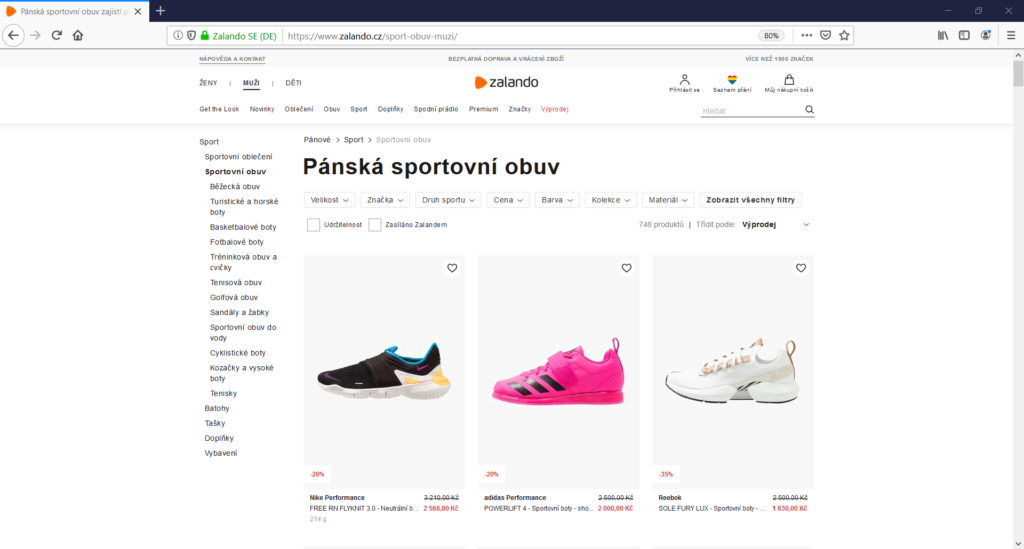Click the Zalando logo
The height and width of the screenshot is (549, 1024).
[x=506, y=82]
